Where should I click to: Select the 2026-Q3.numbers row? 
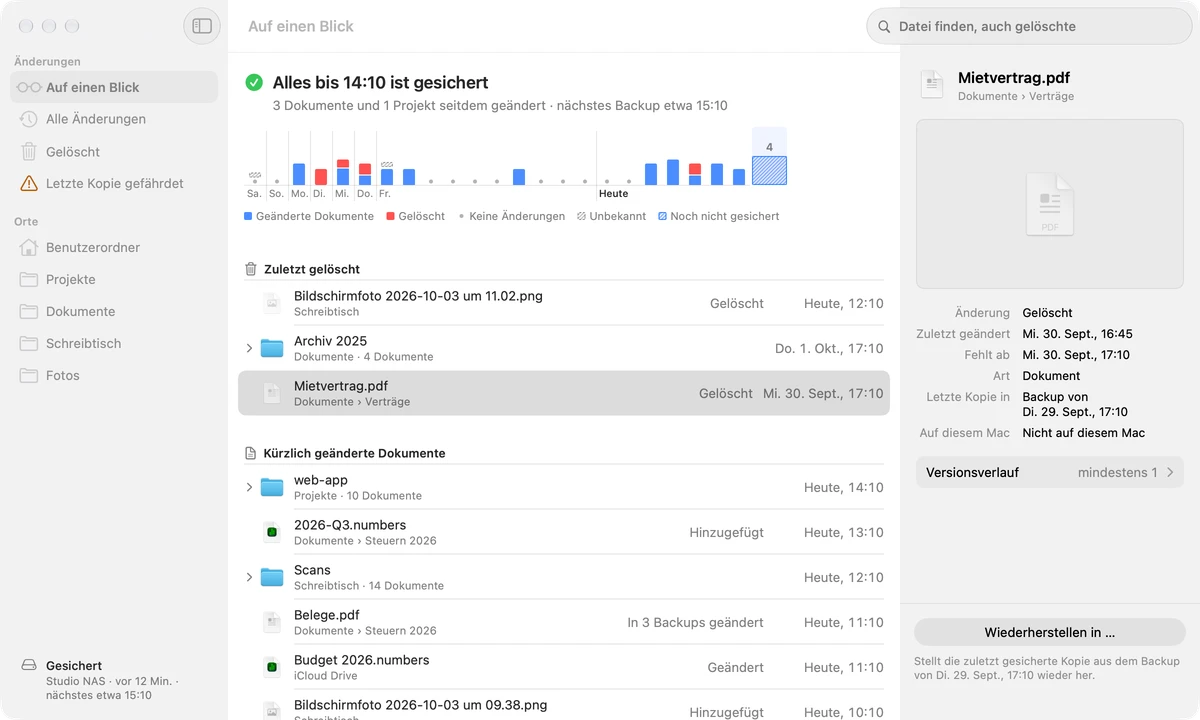(564, 532)
